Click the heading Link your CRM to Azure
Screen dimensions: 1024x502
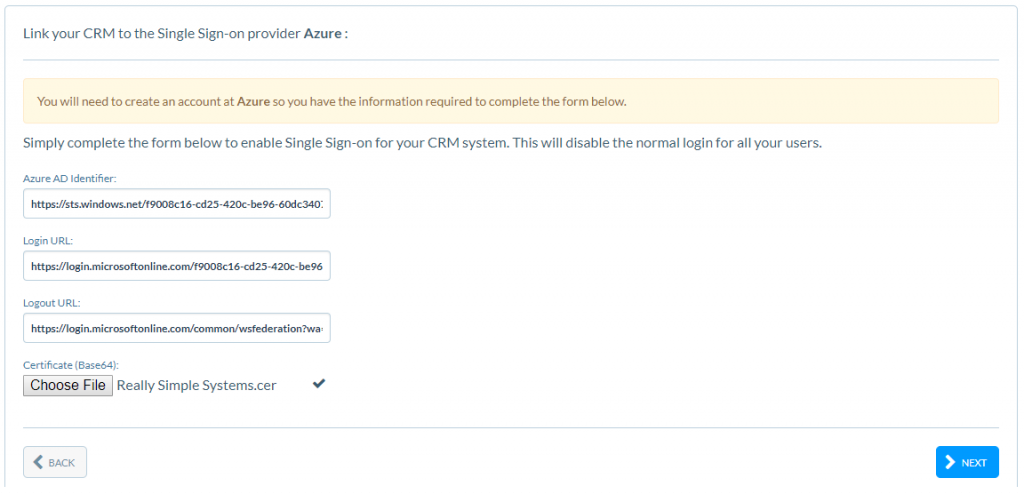point(185,33)
